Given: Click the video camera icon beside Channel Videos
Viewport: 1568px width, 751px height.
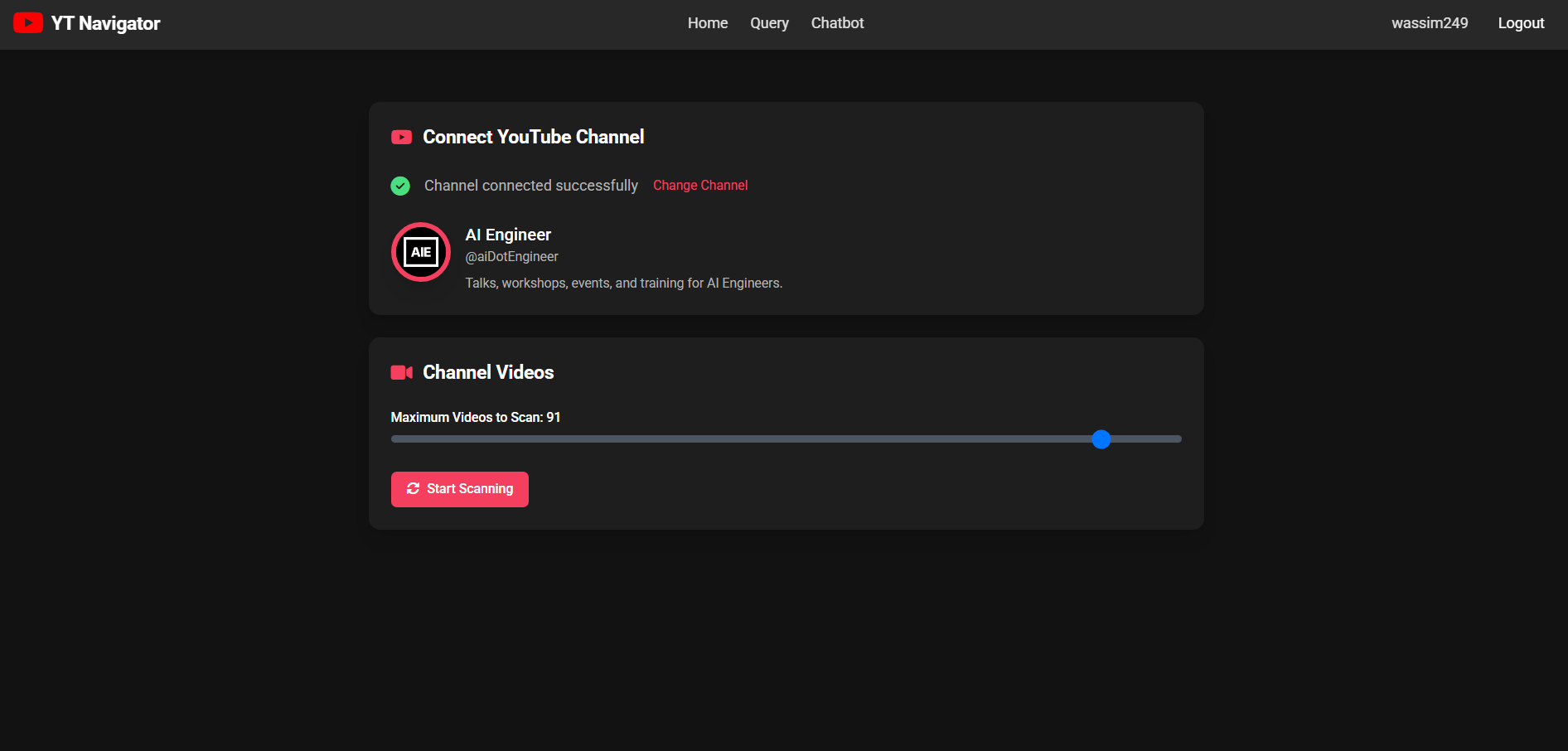Looking at the screenshot, I should pyautogui.click(x=401, y=372).
